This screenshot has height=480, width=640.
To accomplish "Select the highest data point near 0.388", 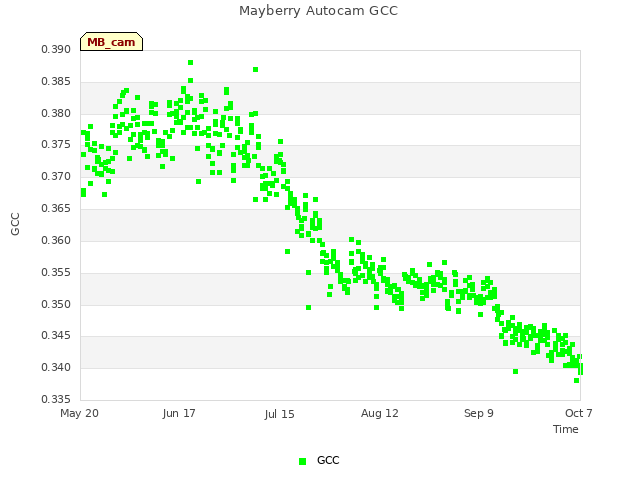I will 191,62.
